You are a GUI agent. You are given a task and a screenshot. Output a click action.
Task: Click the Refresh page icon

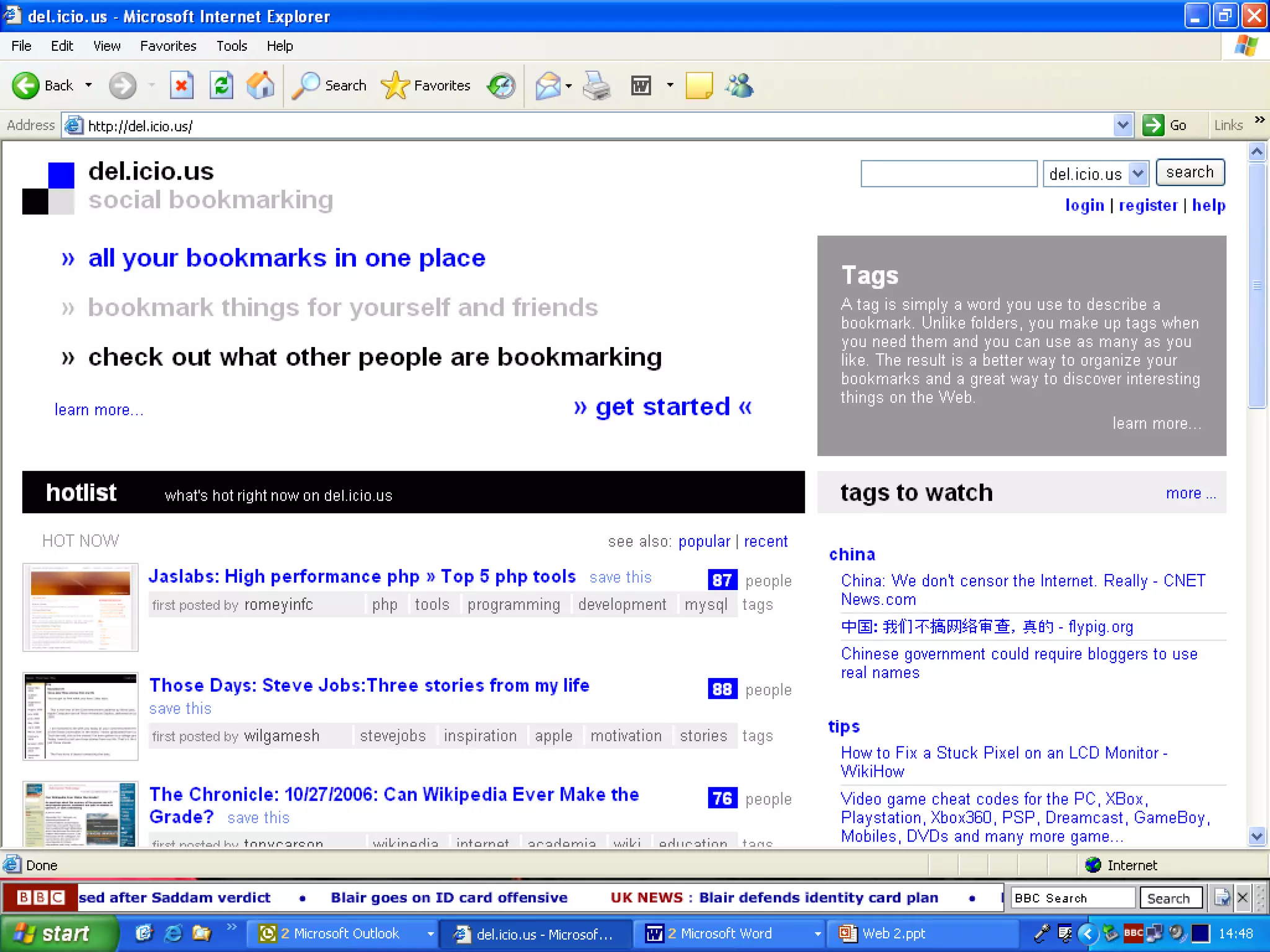[x=221, y=86]
